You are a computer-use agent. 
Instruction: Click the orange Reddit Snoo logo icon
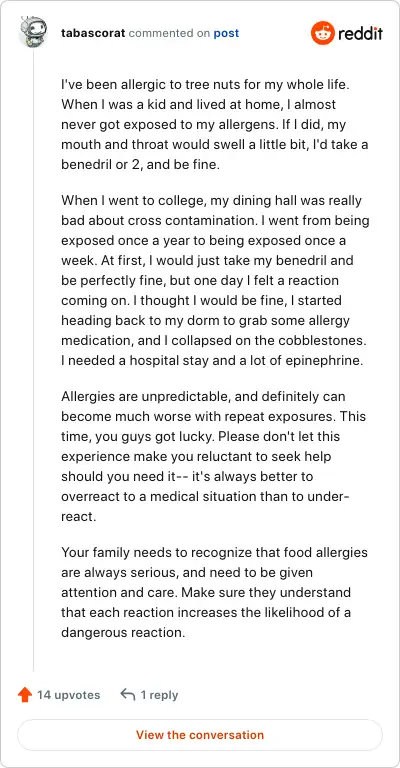click(x=322, y=33)
